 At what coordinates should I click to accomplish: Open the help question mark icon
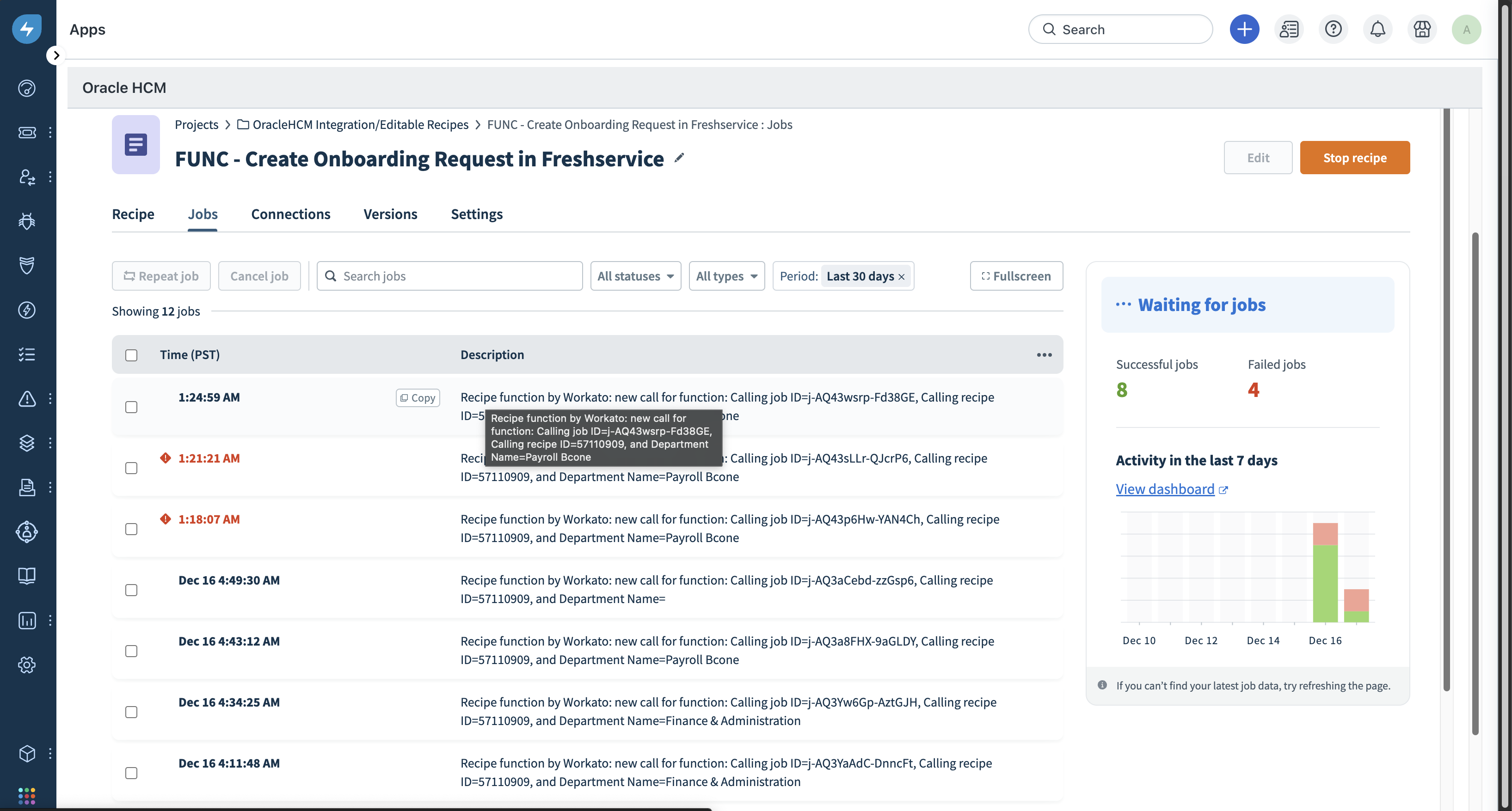[x=1333, y=29]
